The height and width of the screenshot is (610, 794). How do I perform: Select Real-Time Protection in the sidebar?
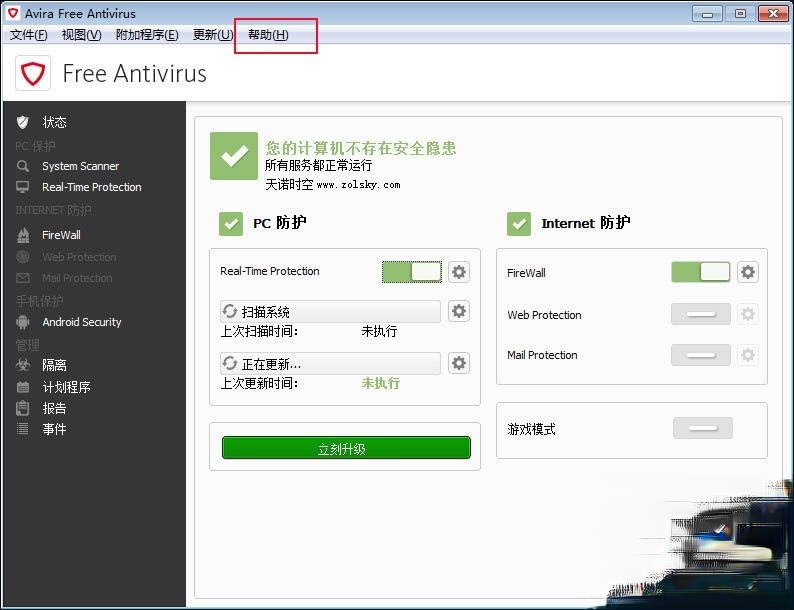click(92, 187)
